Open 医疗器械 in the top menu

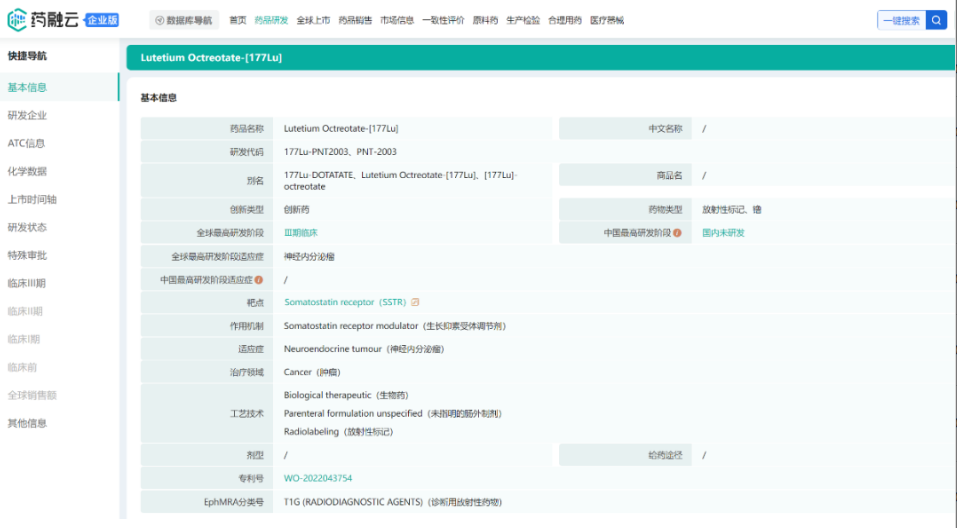(x=607, y=20)
